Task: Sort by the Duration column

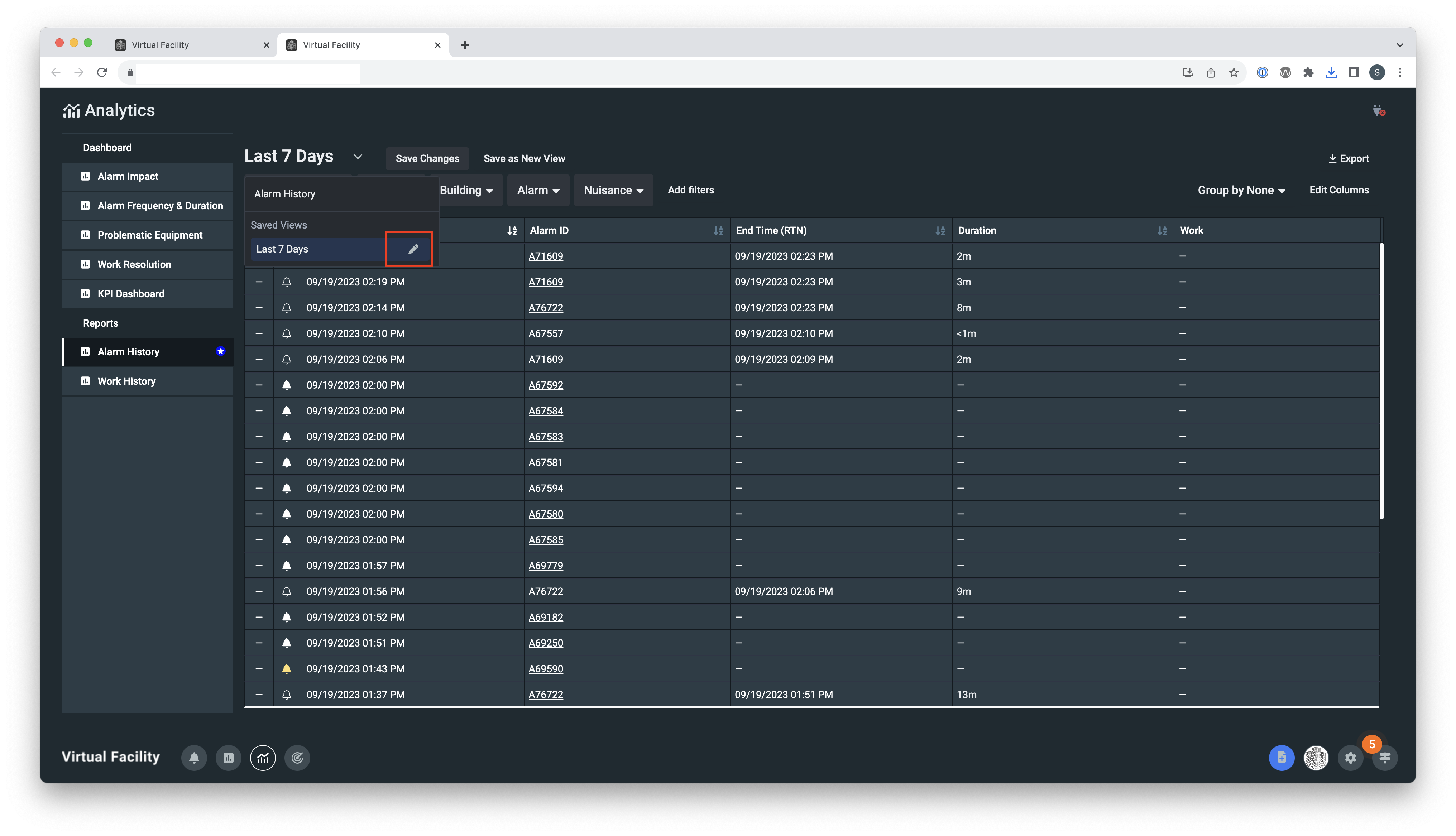Action: click(1162, 231)
